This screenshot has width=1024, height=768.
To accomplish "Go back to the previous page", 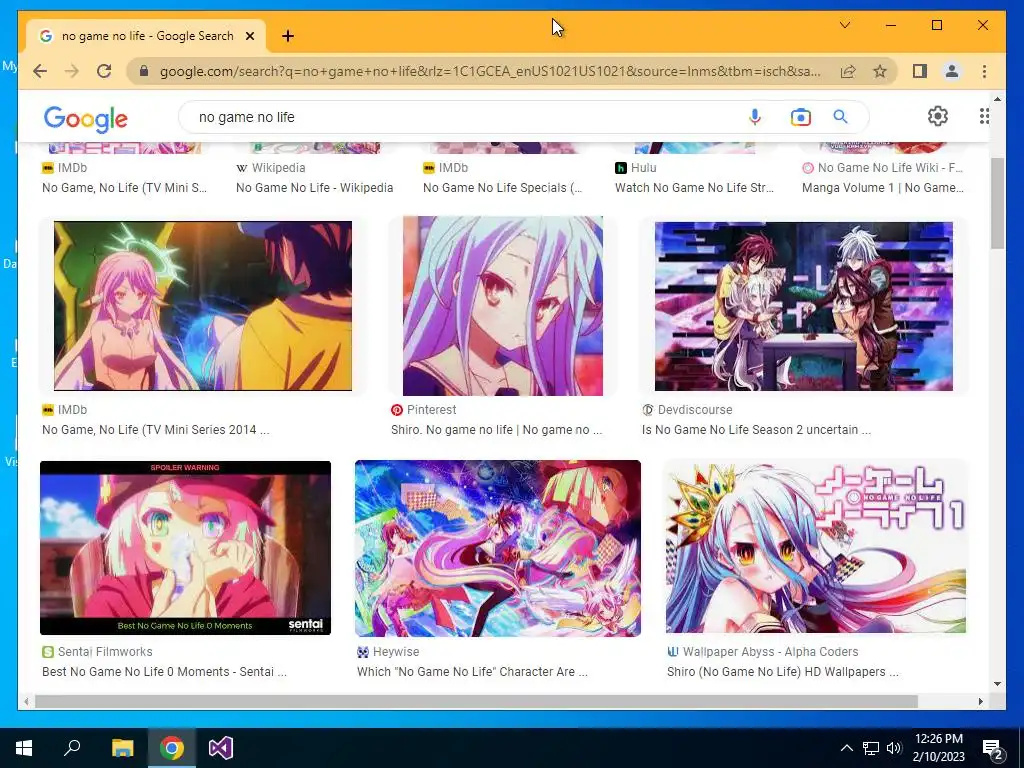I will 40,71.
